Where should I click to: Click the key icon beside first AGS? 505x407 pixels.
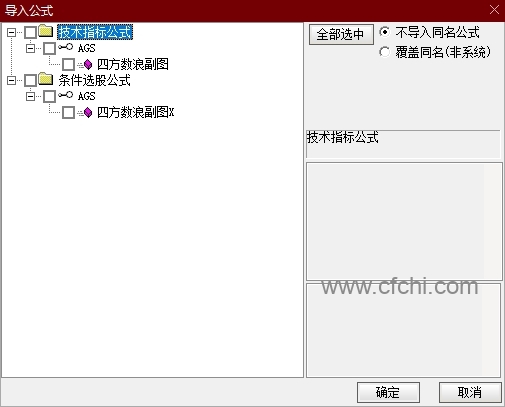point(65,47)
